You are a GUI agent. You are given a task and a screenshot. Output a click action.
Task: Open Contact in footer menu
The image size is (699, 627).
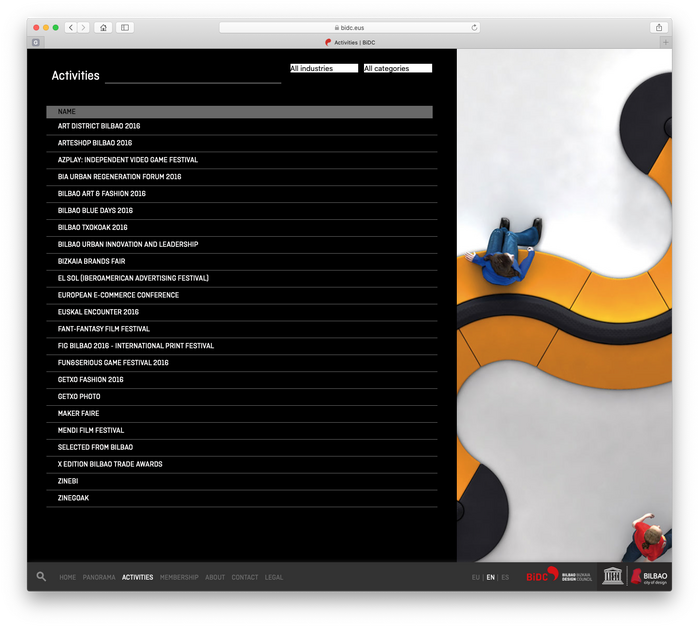245,577
